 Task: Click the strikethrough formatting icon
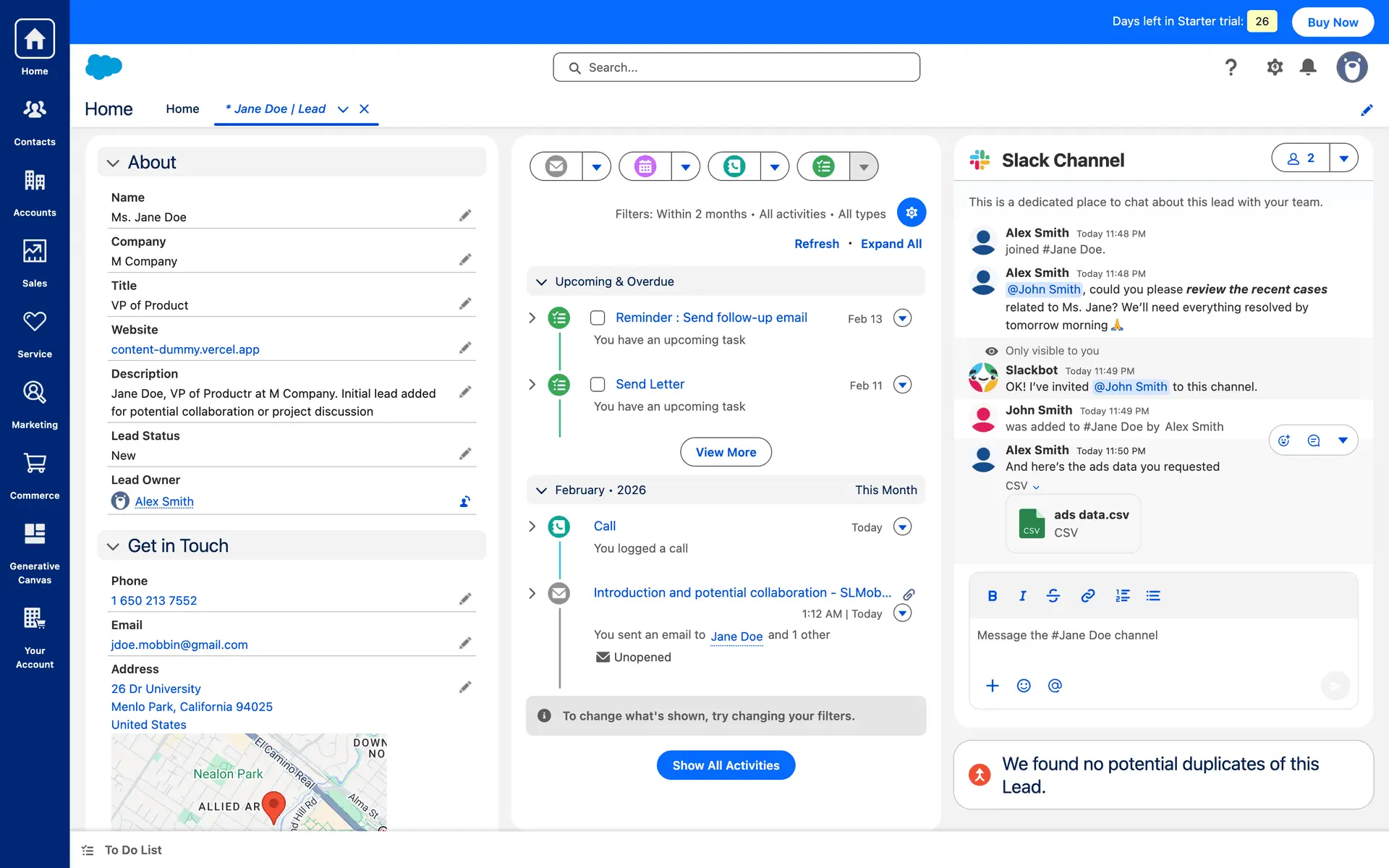1053,596
